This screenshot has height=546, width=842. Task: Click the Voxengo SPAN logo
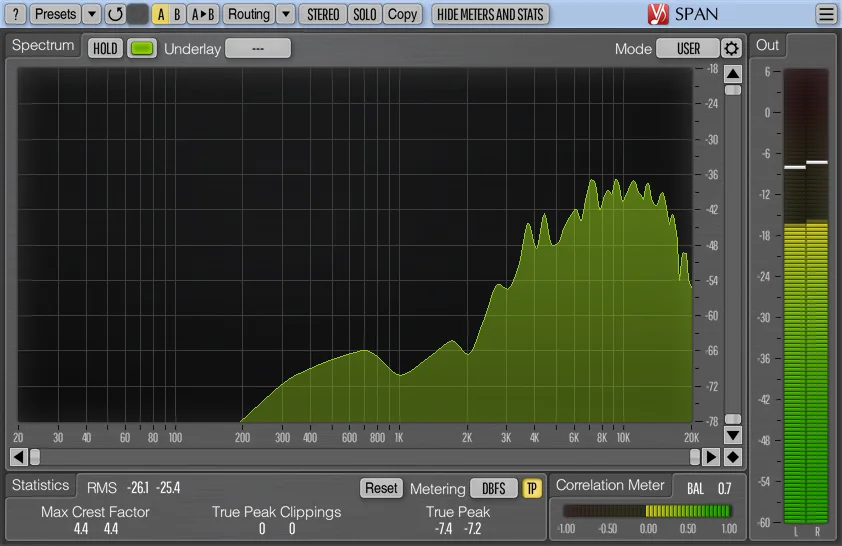pyautogui.click(x=683, y=14)
